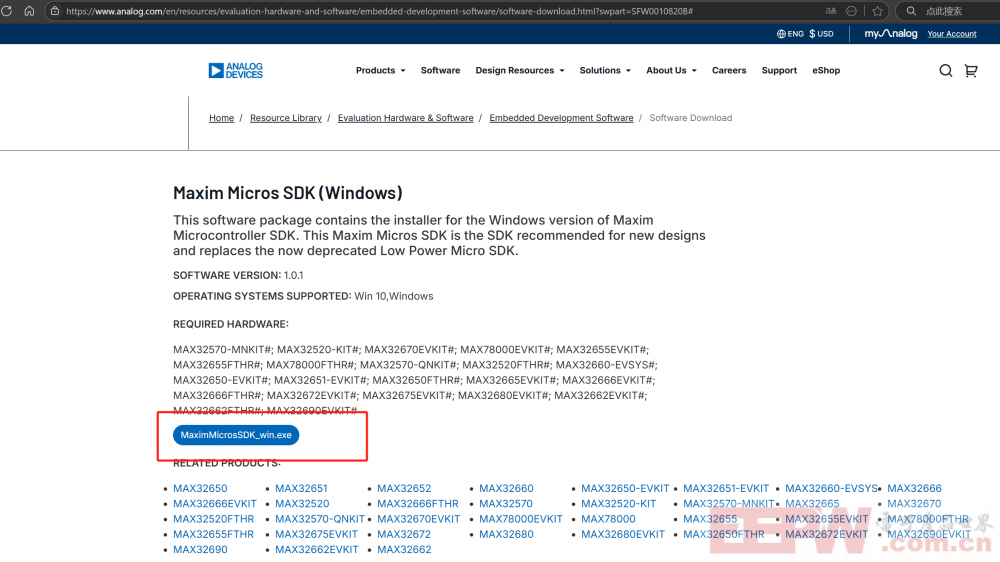Open MAX32665 product link
Image resolution: width=1000 pixels, height=562 pixels.
812,504
